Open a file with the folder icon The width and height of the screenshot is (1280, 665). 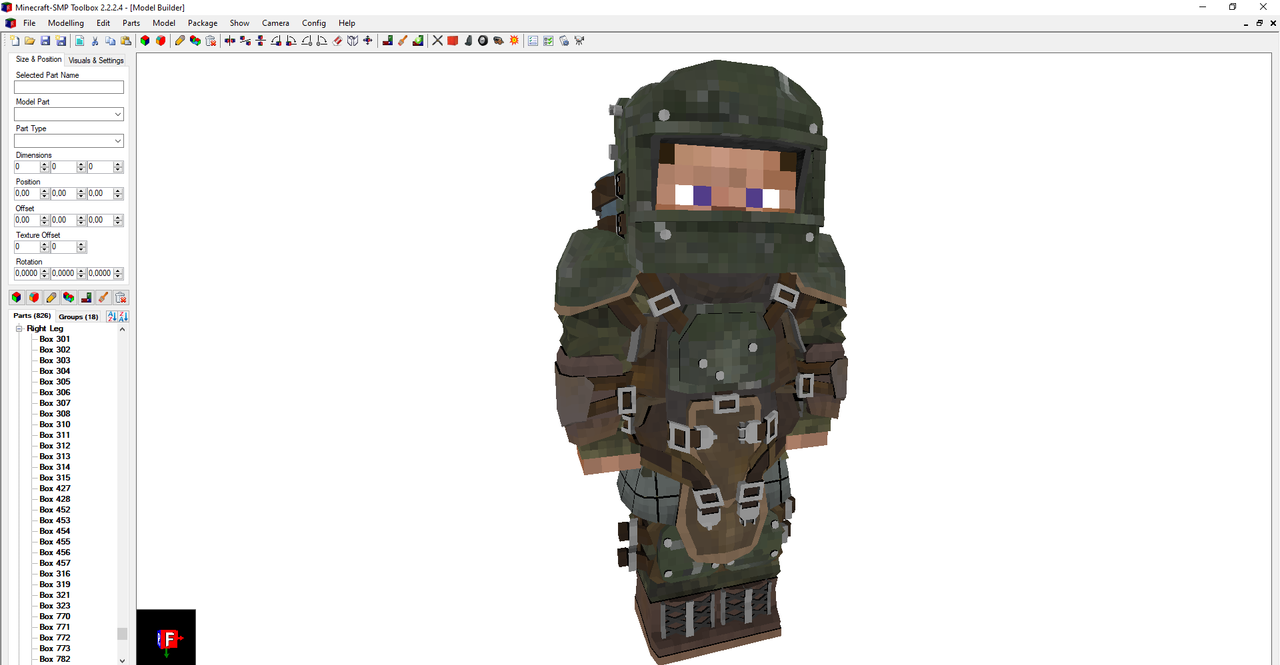(30, 41)
